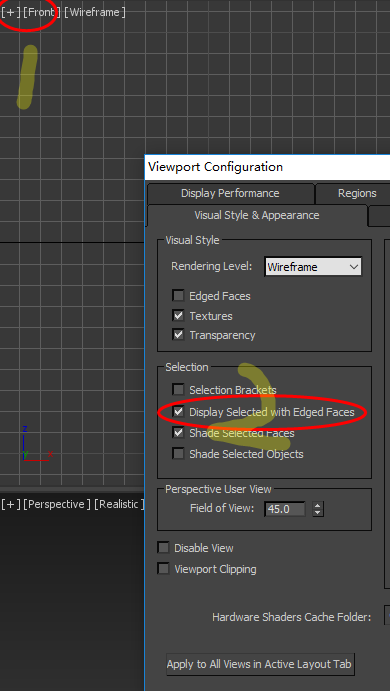The image size is (390, 691).
Task: Open the [+] menu of Front viewport
Action: tap(11, 12)
